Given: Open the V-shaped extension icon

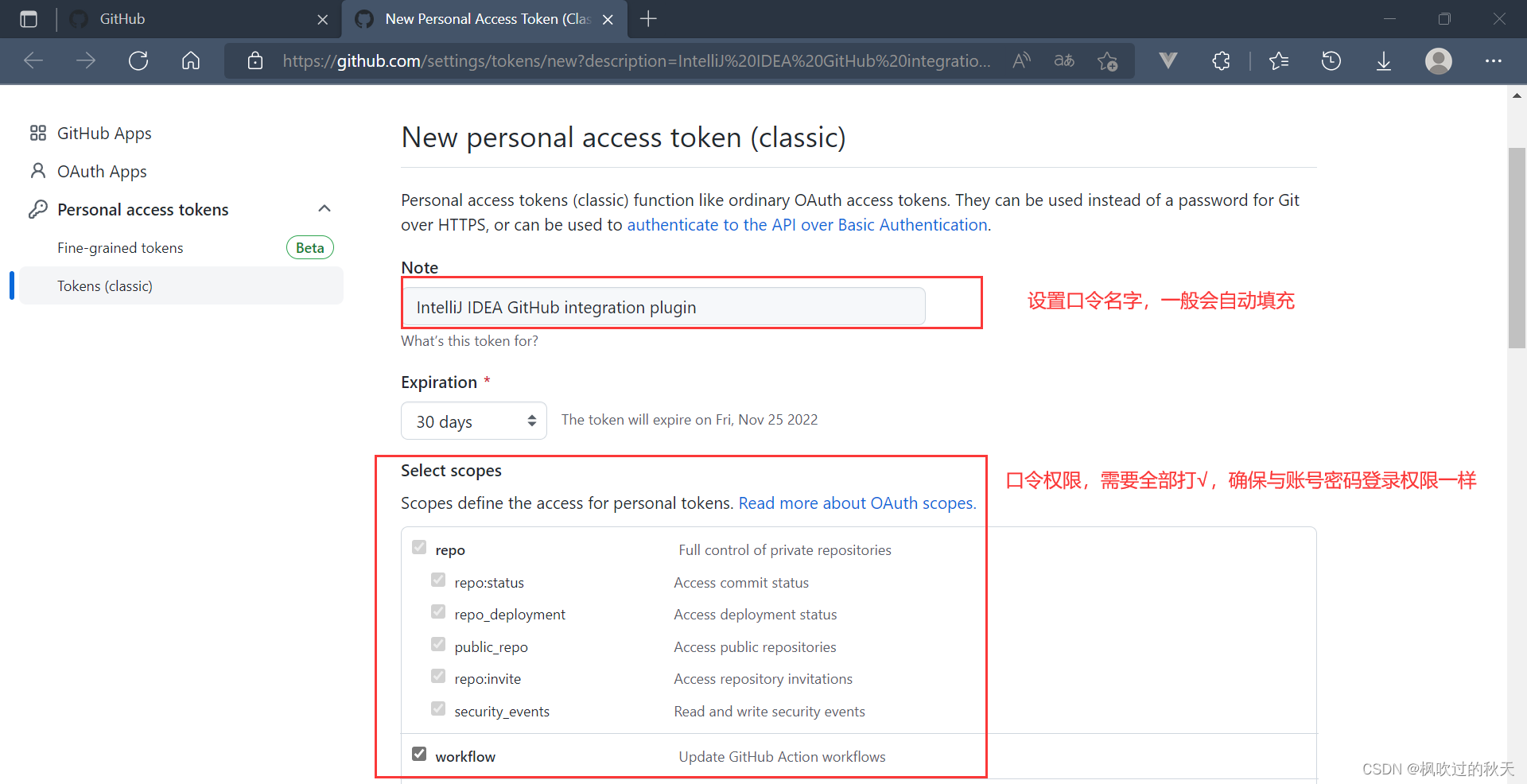Looking at the screenshot, I should pos(1168,60).
